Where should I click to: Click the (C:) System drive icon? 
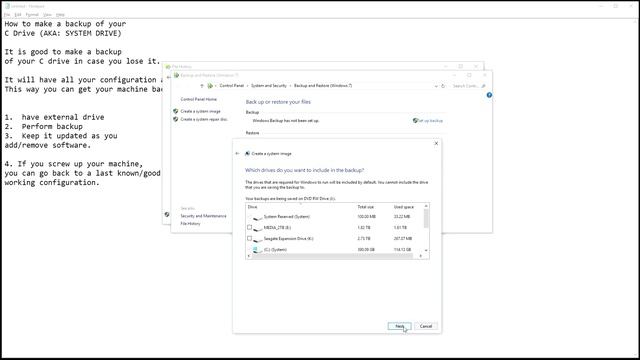(x=257, y=249)
